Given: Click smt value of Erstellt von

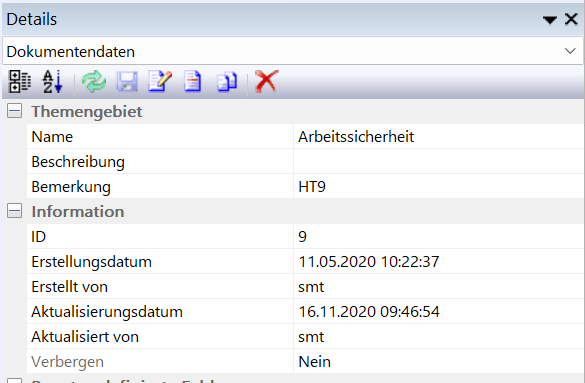Looking at the screenshot, I should coord(311,287).
